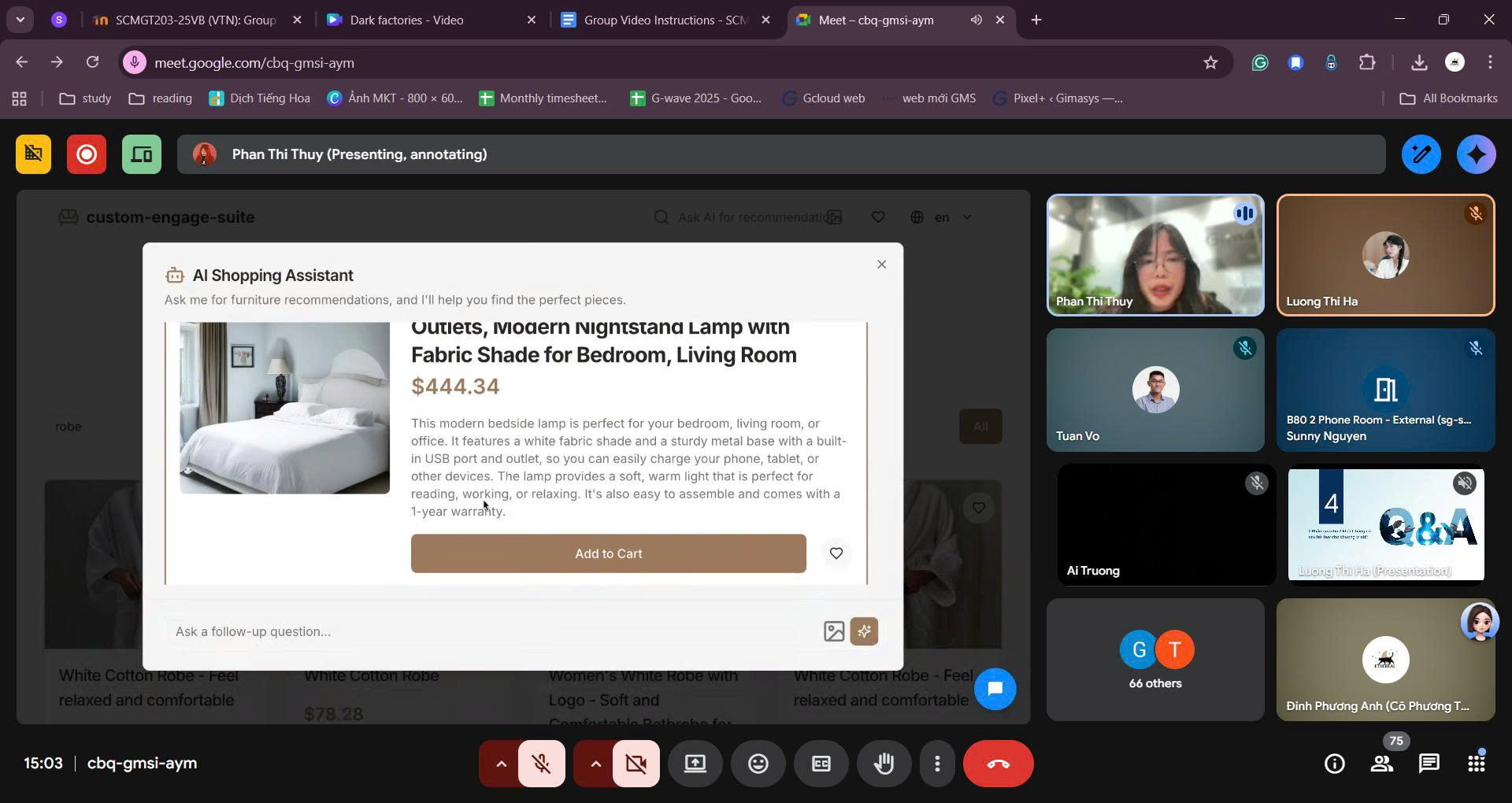This screenshot has width=1512, height=803.
Task: Click the Gemini sparkle icon
Action: (x=1476, y=154)
